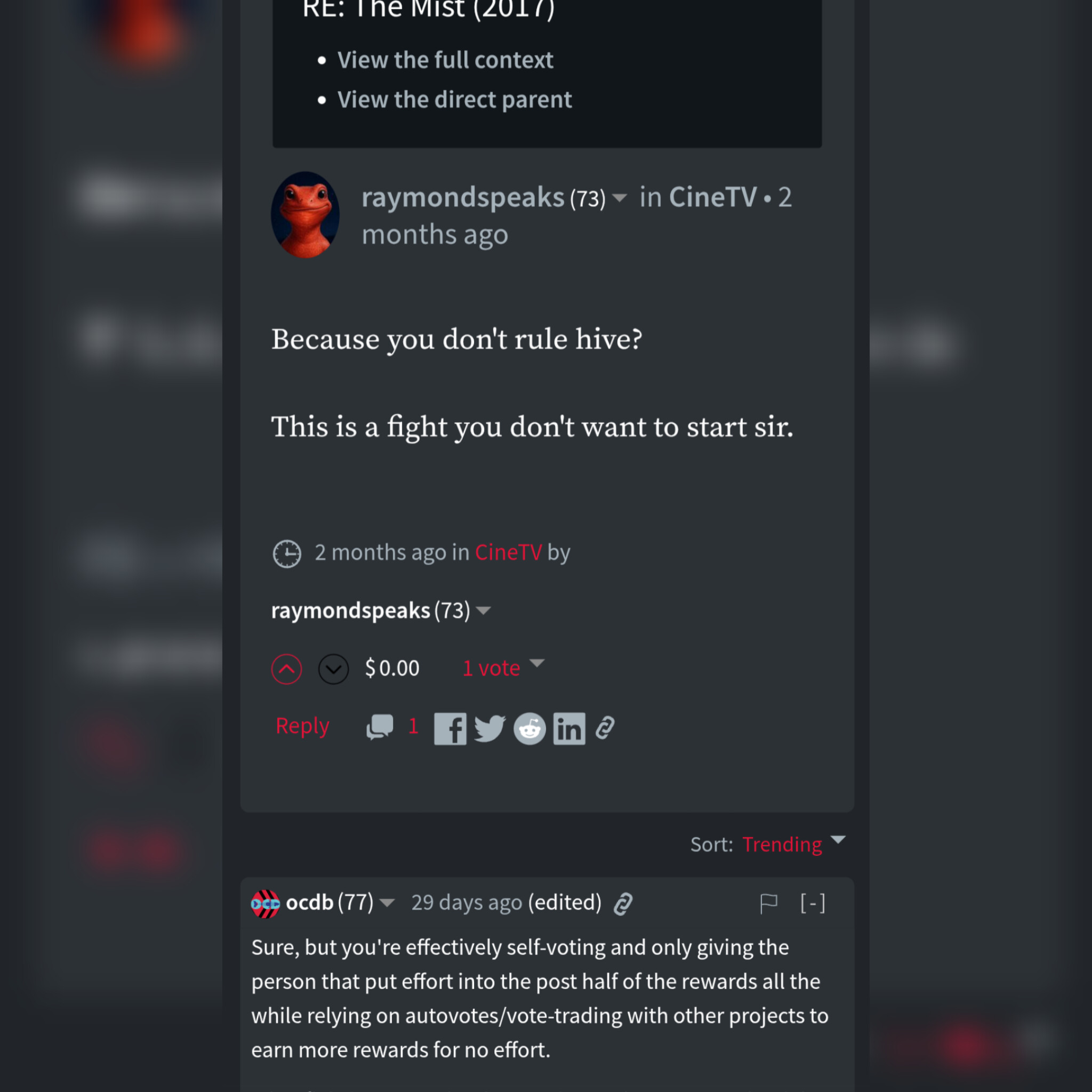This screenshot has height=1092, width=1092.
Task: Click View the full context
Action: [x=445, y=60]
